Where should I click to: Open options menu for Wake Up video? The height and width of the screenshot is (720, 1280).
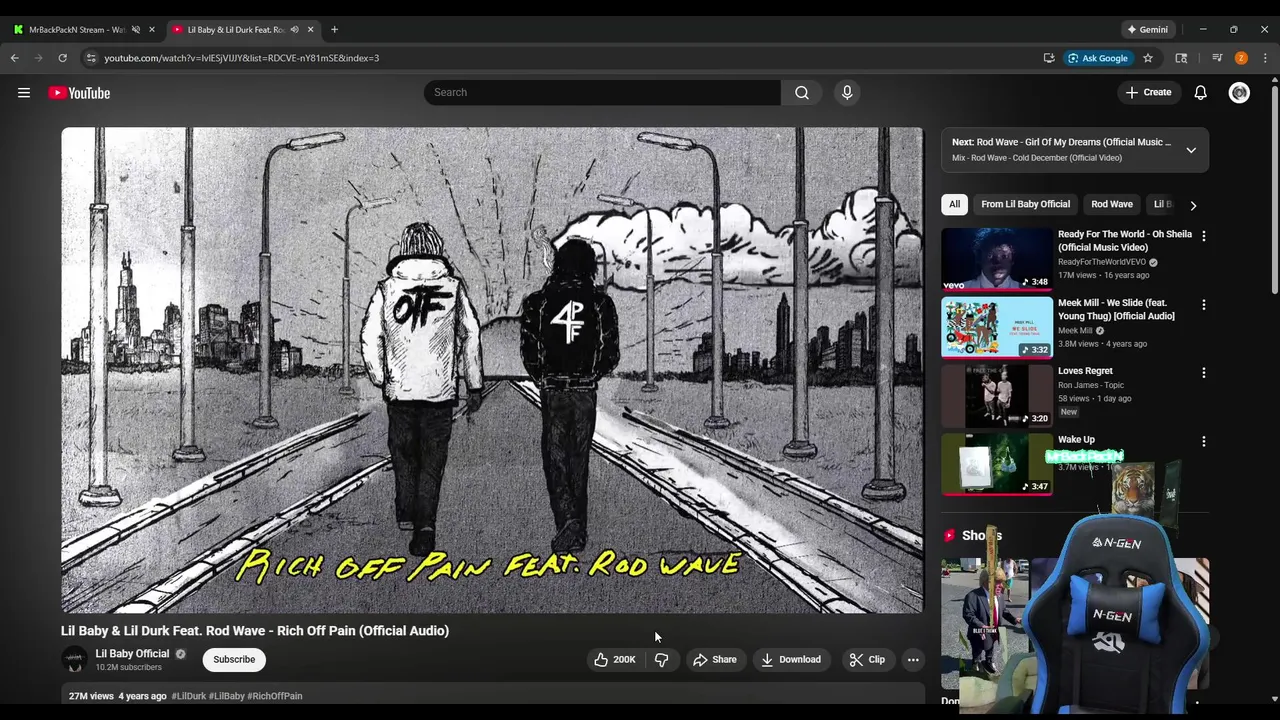[1203, 442]
